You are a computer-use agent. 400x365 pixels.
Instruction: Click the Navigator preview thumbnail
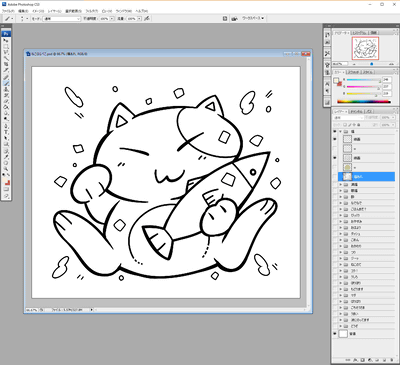[x=365, y=48]
